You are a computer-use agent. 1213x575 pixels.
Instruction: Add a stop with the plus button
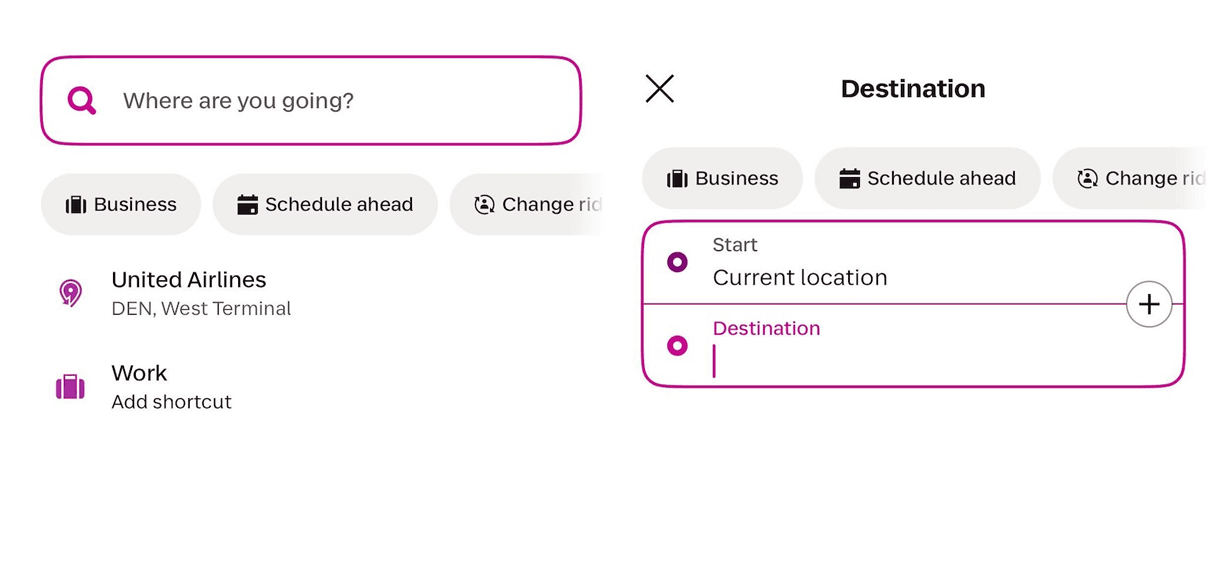(x=1149, y=304)
